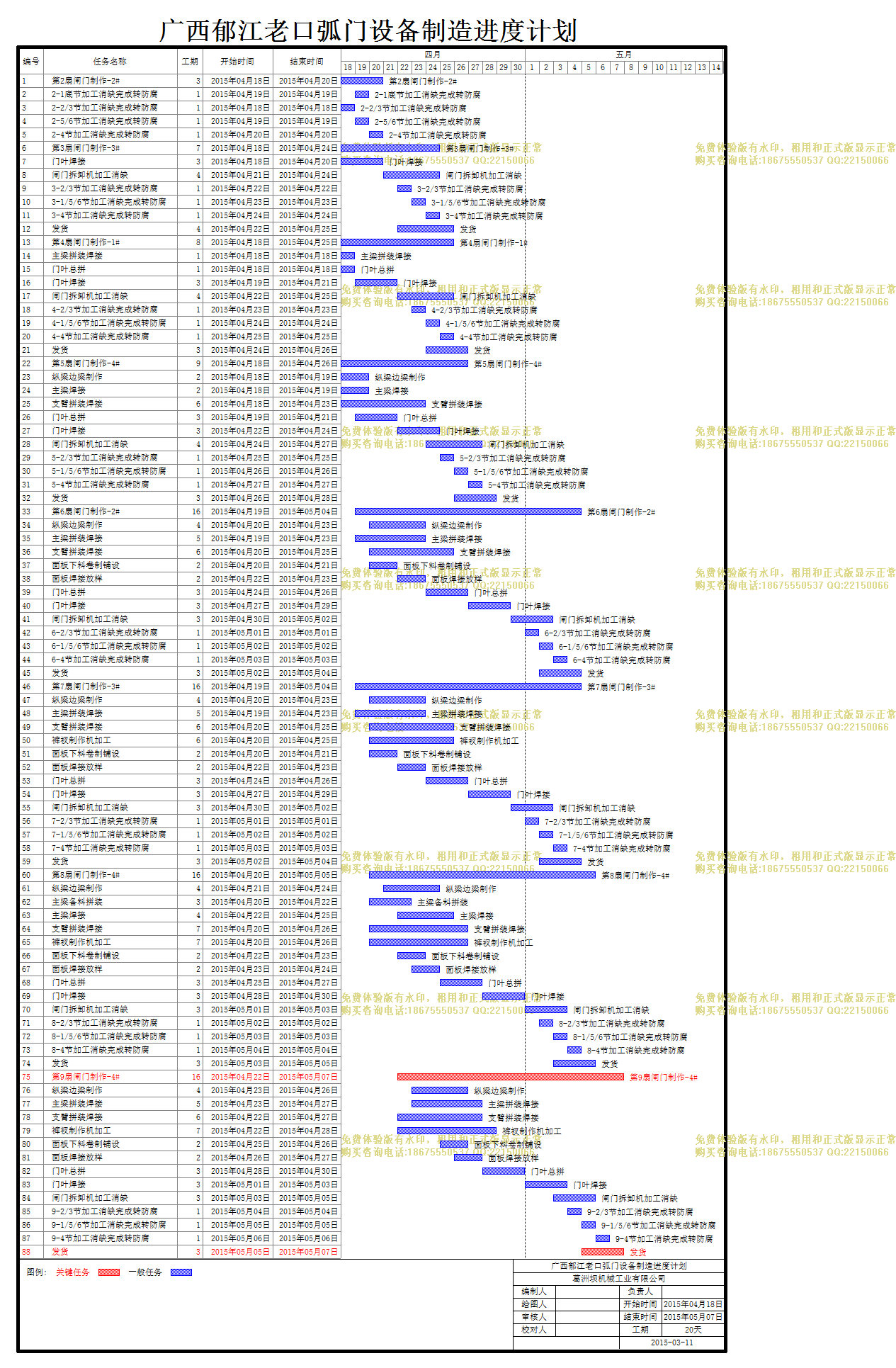Click the red Gantt bar for row 88 发货
The width and height of the screenshot is (896, 1368).
tap(603, 1252)
